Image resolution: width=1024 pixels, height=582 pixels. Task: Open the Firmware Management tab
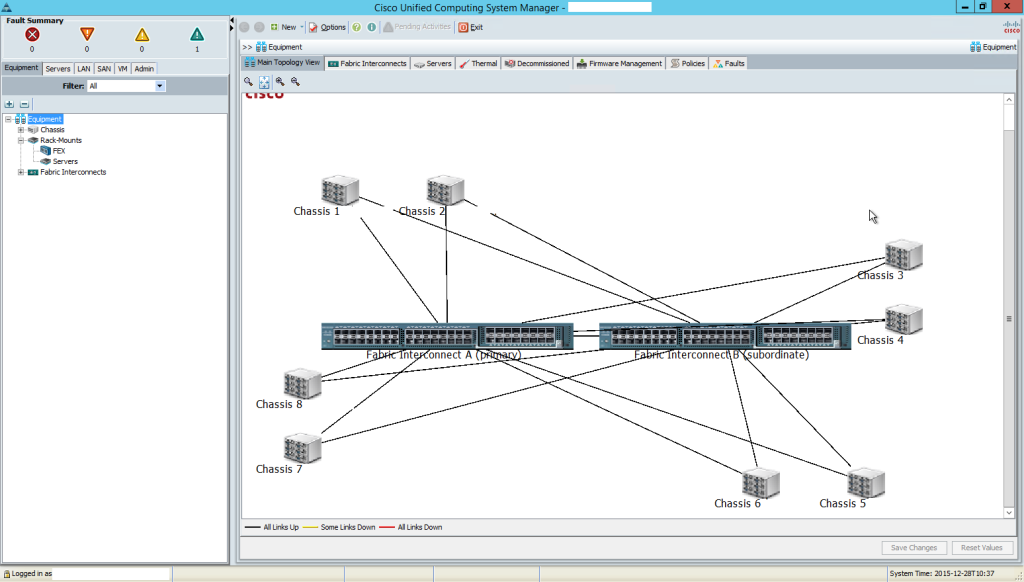(x=619, y=63)
